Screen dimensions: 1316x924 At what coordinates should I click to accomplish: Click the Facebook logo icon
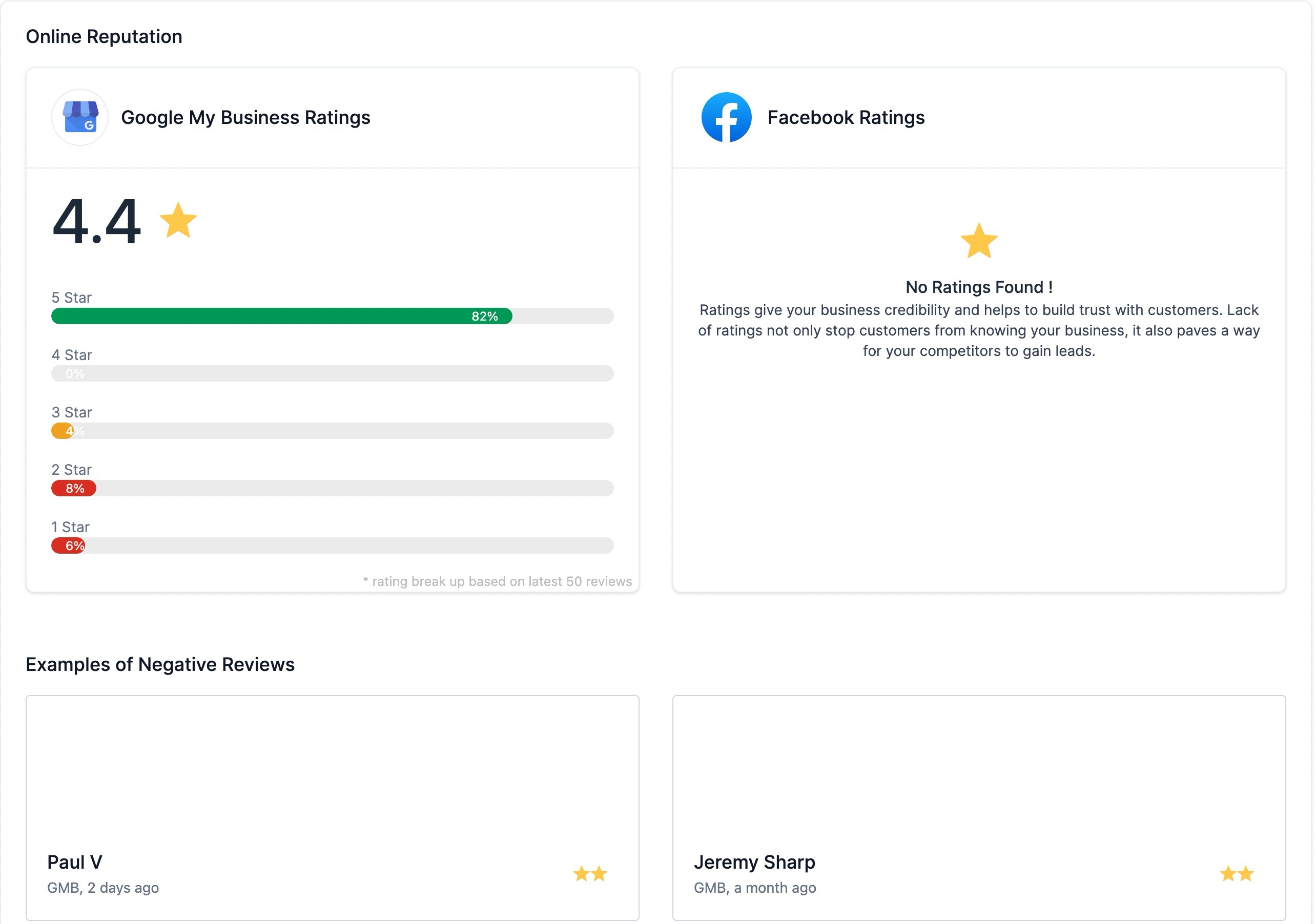[726, 117]
